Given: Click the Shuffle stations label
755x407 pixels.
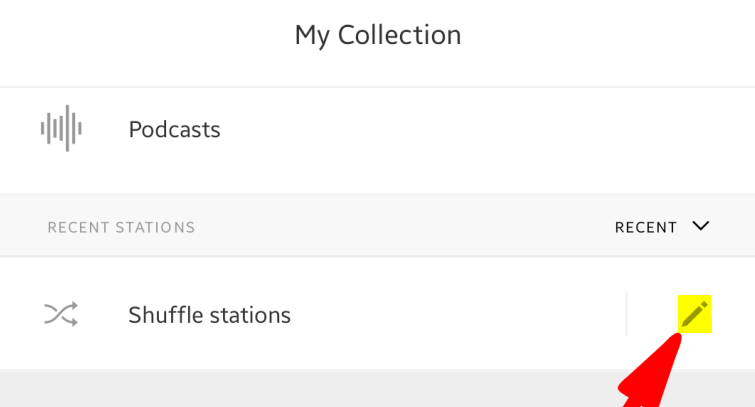Looking at the screenshot, I should pyautogui.click(x=209, y=315).
